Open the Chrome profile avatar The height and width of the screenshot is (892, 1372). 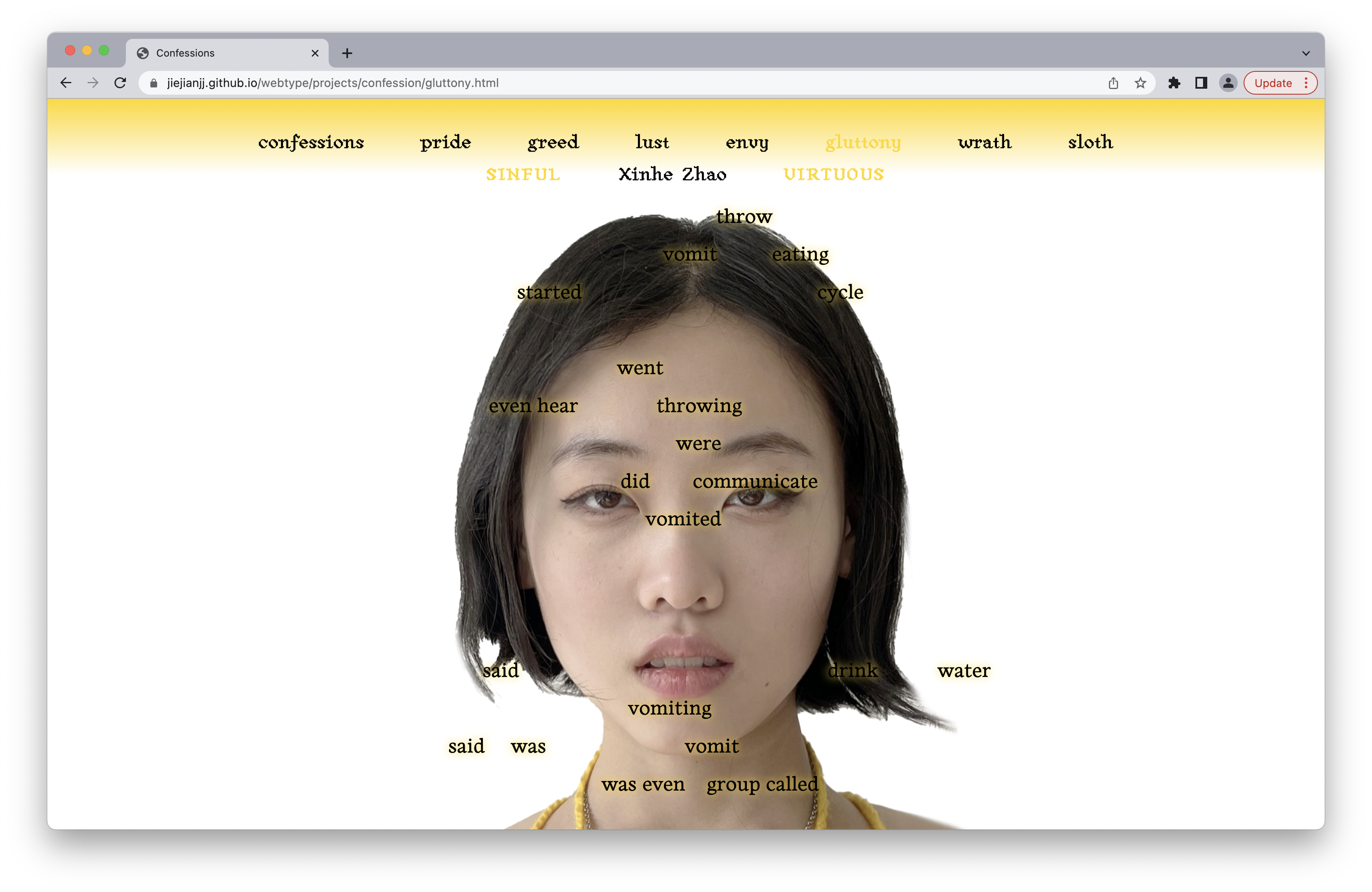[x=1228, y=83]
